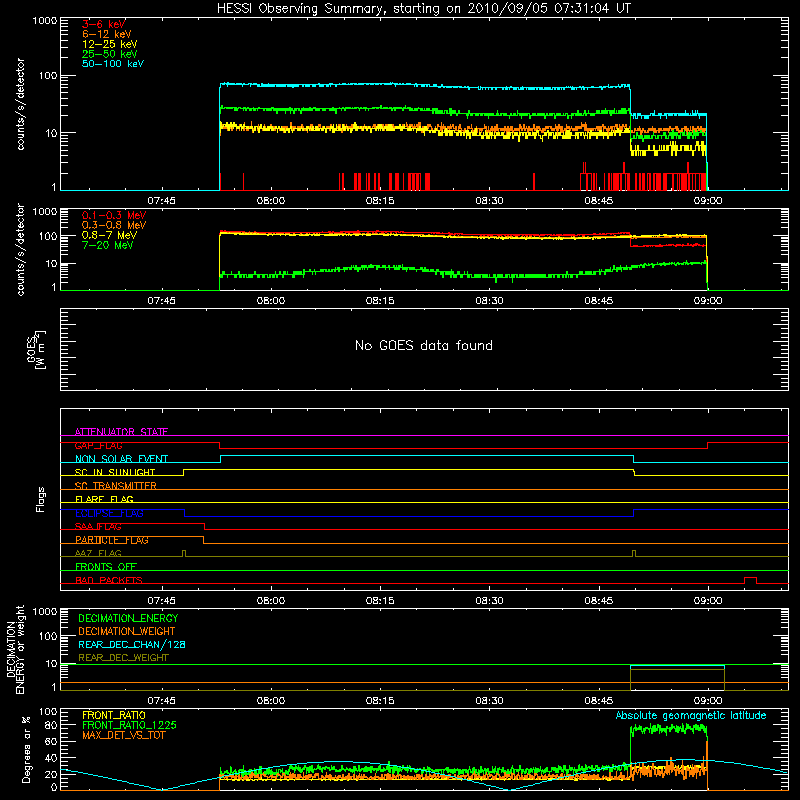
Task: Click the 7-20 MeV legend entry
Action: click(108, 245)
